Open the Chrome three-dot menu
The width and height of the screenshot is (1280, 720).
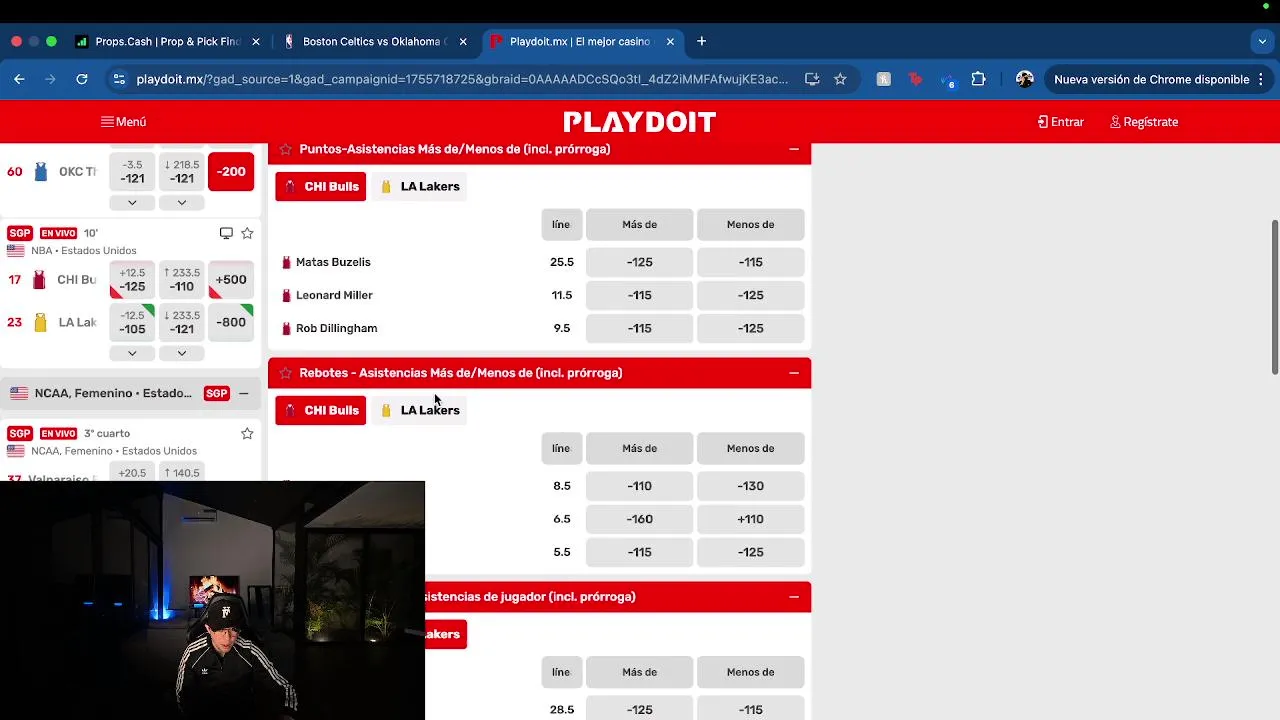pyautogui.click(x=1262, y=79)
